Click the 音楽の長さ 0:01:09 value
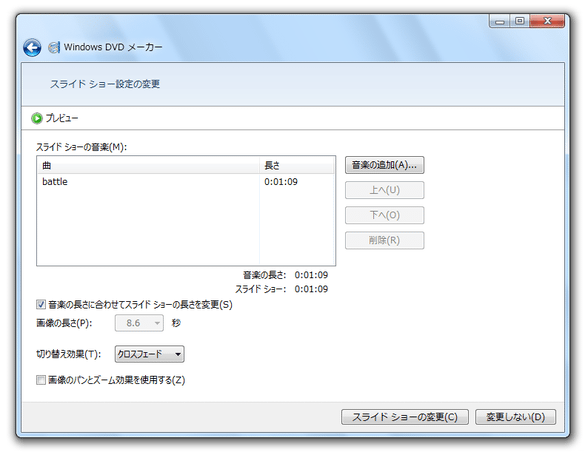588x455 pixels. point(311,275)
